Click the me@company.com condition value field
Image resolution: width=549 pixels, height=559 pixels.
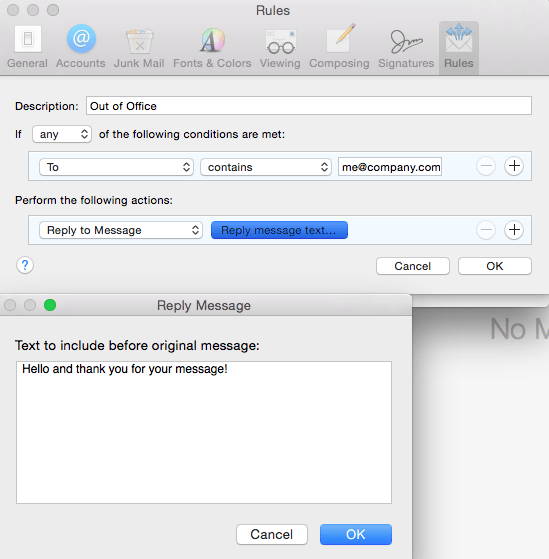click(390, 166)
